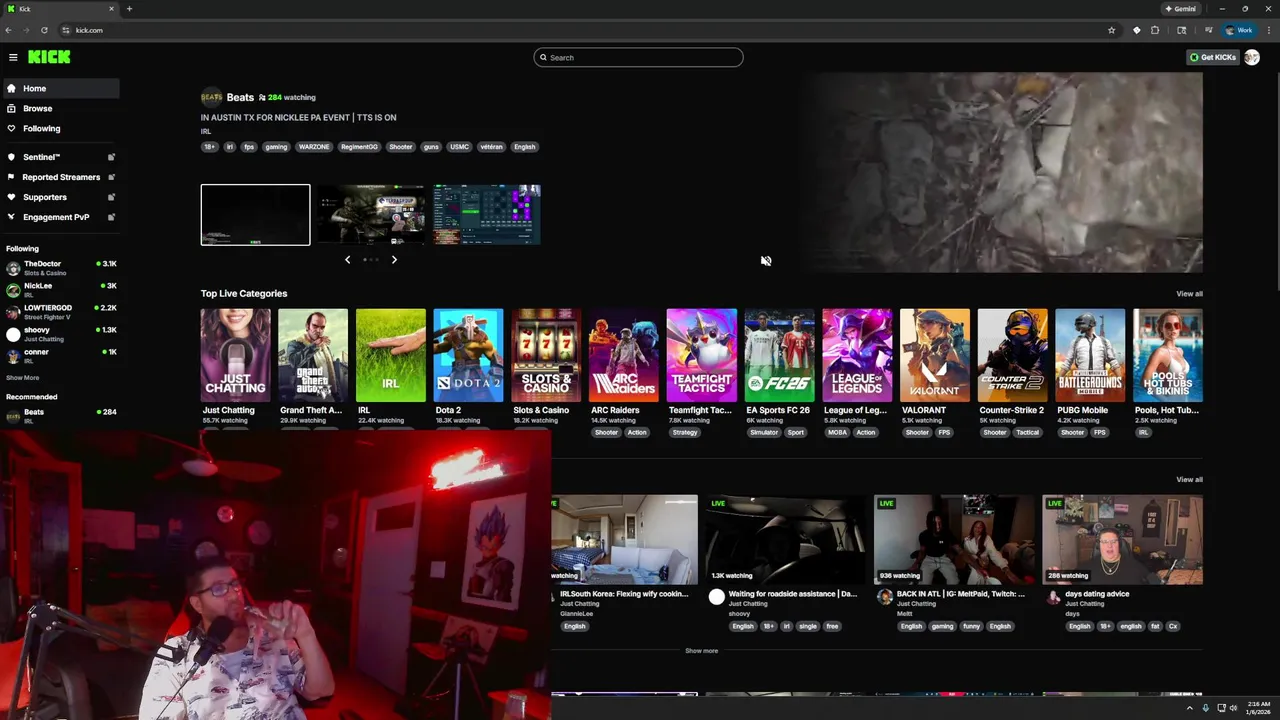Open the League of Legends category
This screenshot has height=720, width=1280.
tap(857, 355)
